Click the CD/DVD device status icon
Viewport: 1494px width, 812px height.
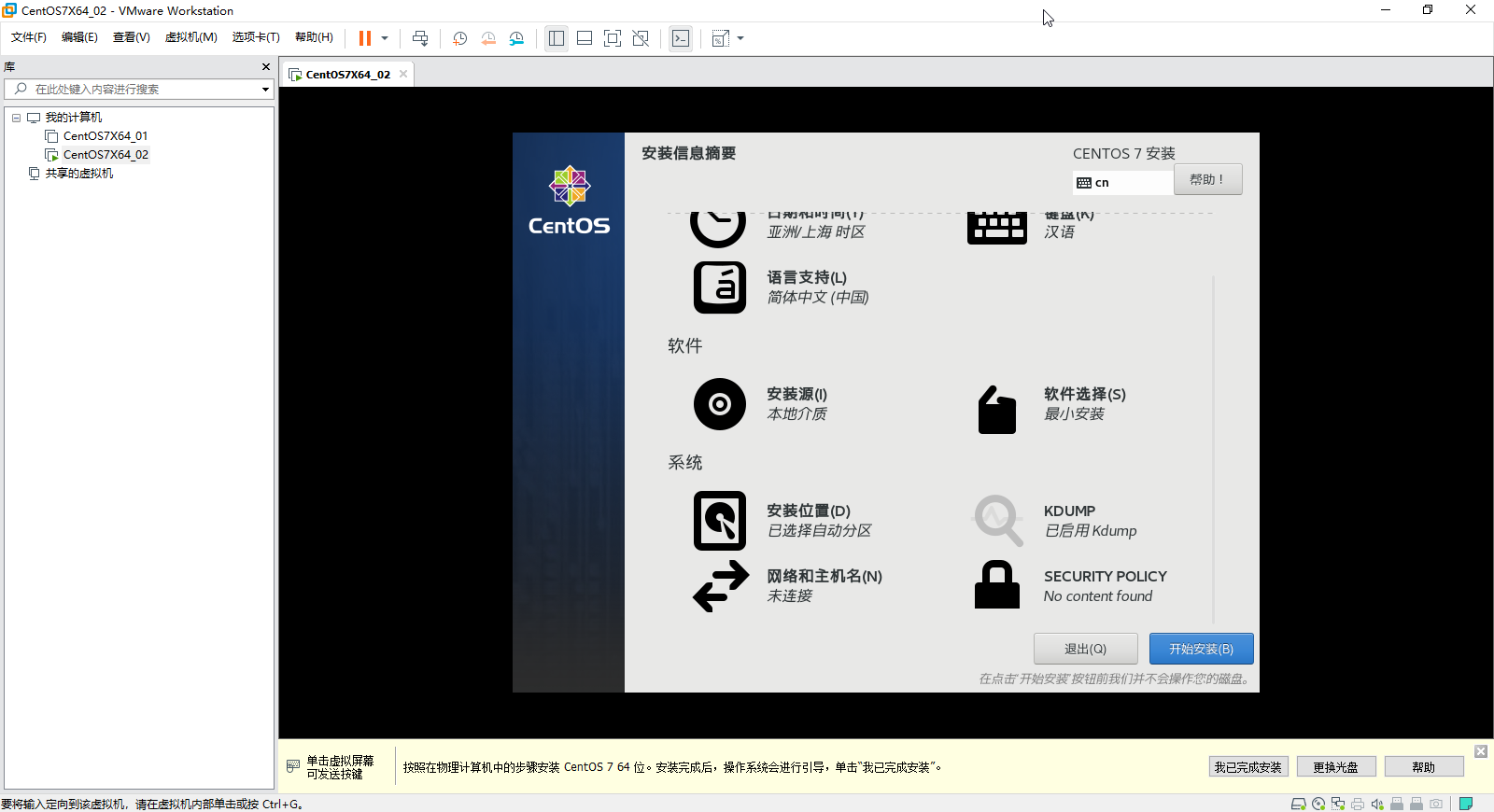(1318, 804)
